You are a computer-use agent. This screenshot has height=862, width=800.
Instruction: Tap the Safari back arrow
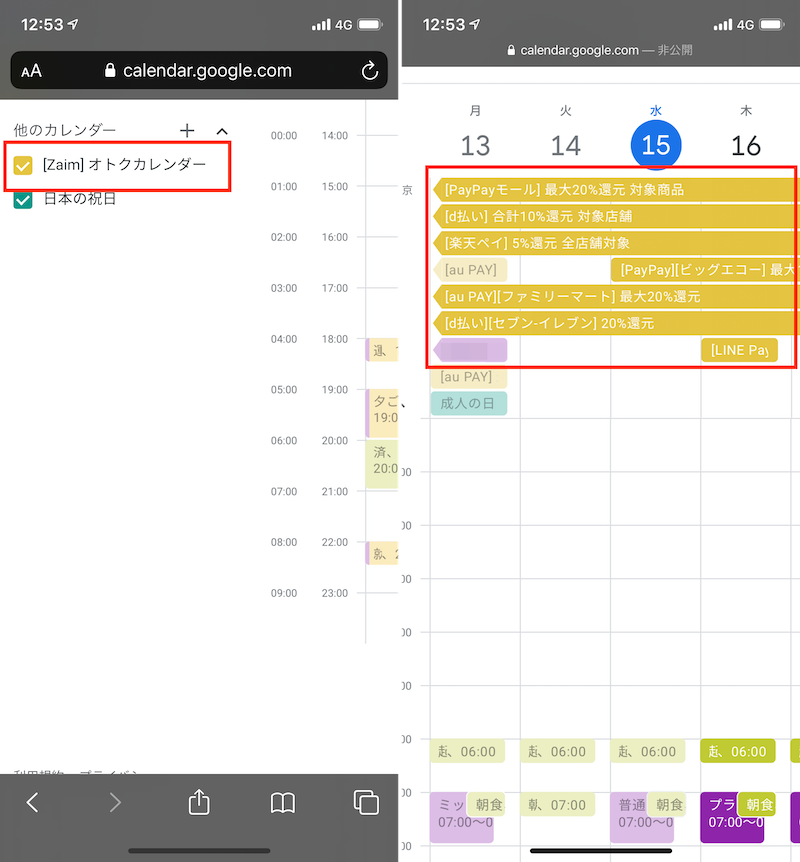click(x=32, y=802)
